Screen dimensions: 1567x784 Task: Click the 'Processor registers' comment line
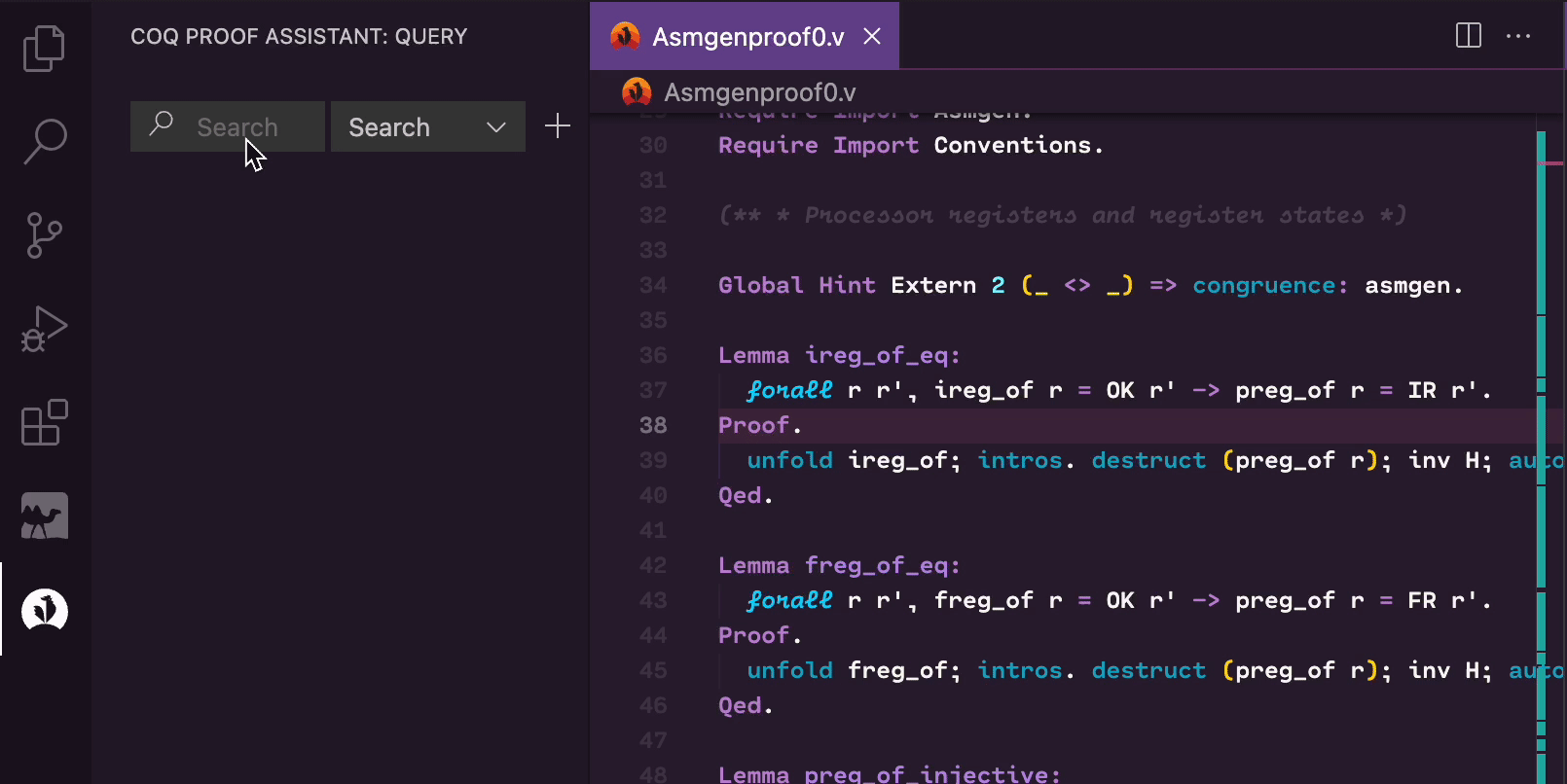coord(1063,215)
